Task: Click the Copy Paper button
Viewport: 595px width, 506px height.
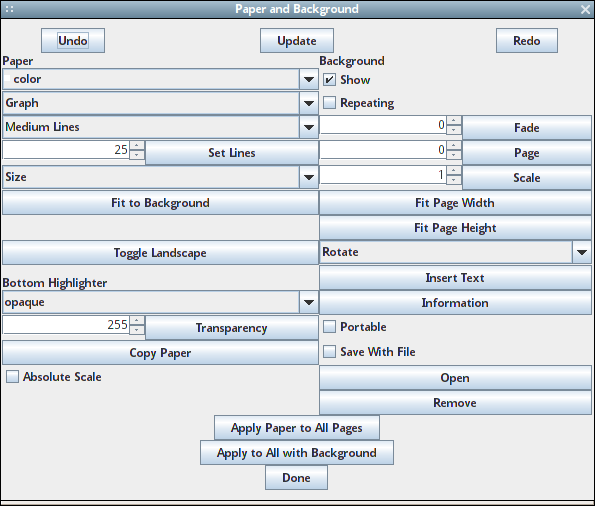Action: (x=160, y=353)
